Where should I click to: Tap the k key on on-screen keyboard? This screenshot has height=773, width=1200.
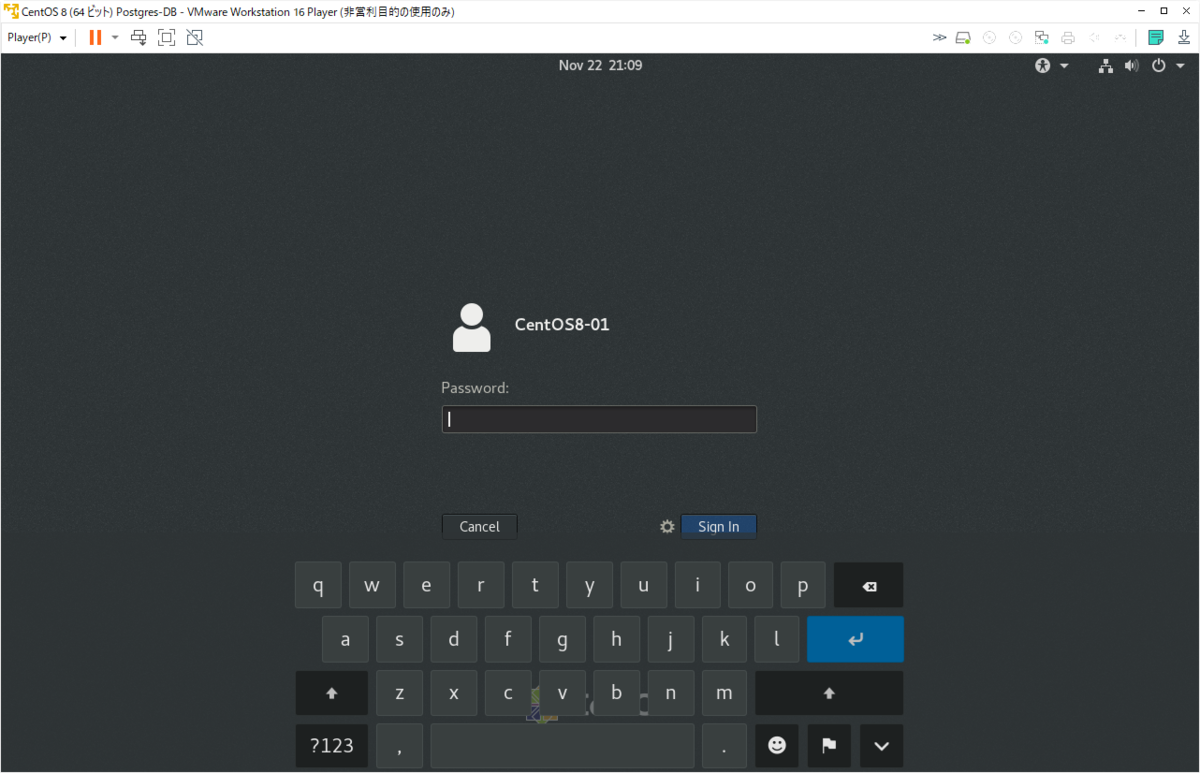[725, 639]
